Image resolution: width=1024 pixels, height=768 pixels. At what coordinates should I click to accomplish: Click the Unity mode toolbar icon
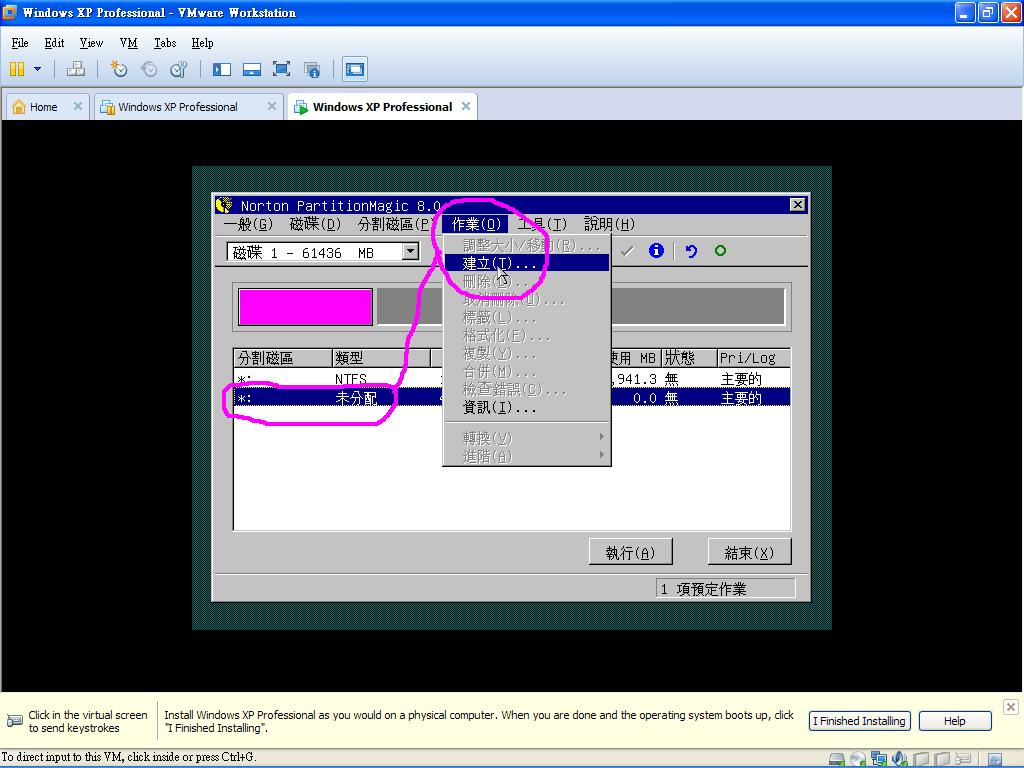click(x=312, y=69)
